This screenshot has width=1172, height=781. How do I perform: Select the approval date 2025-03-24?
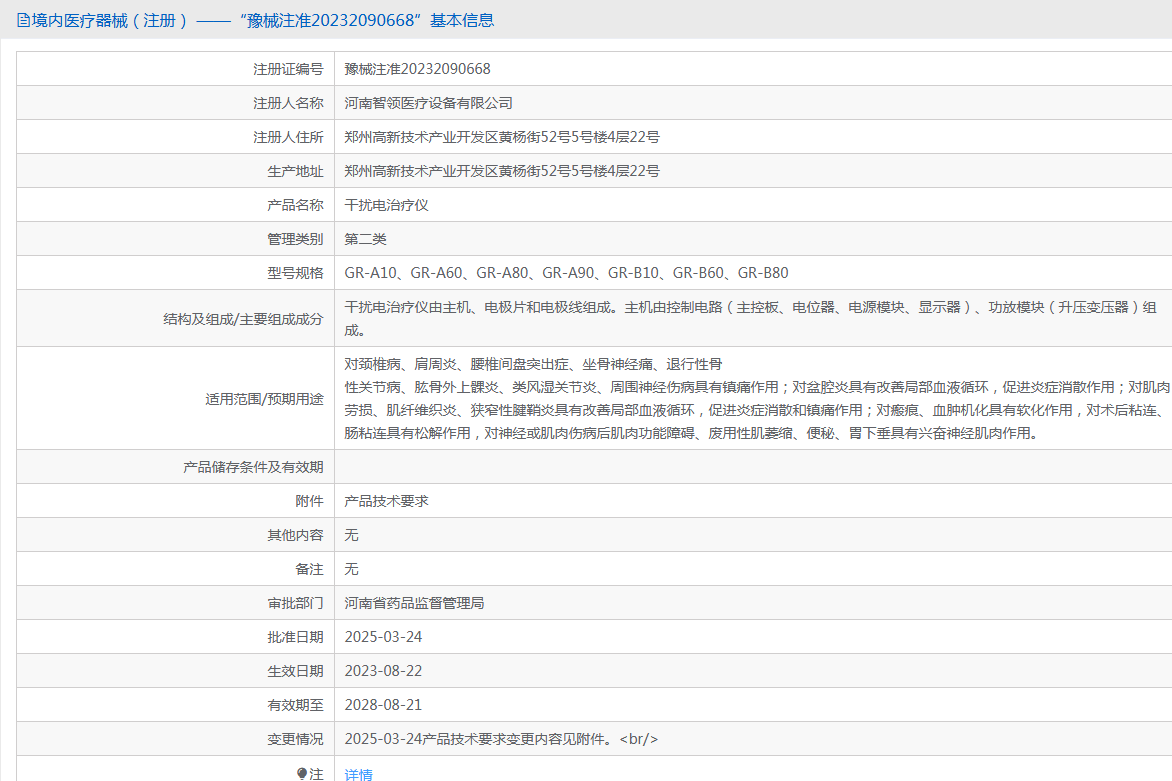[x=383, y=637]
